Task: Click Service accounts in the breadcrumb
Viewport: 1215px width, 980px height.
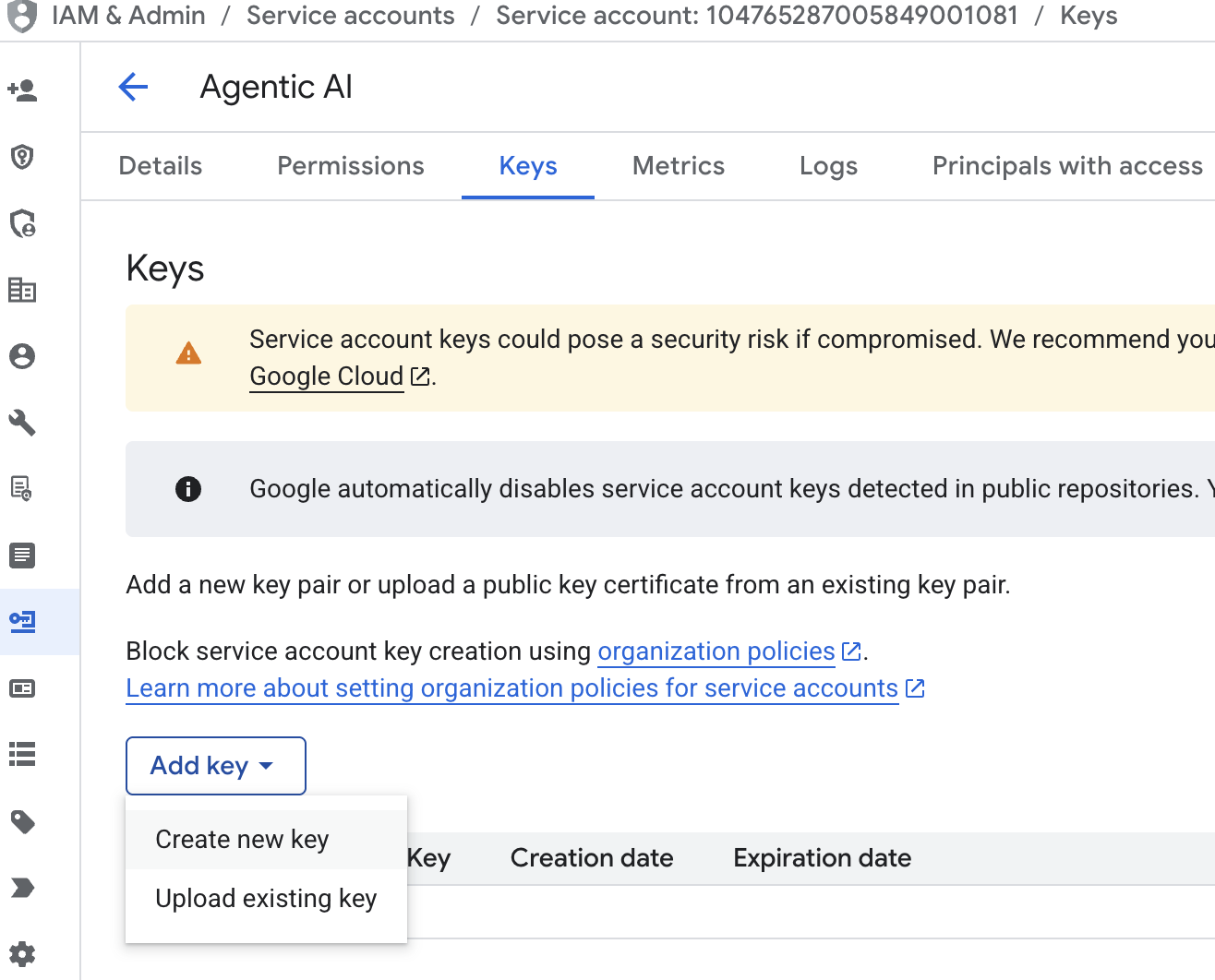Action: tap(351, 16)
